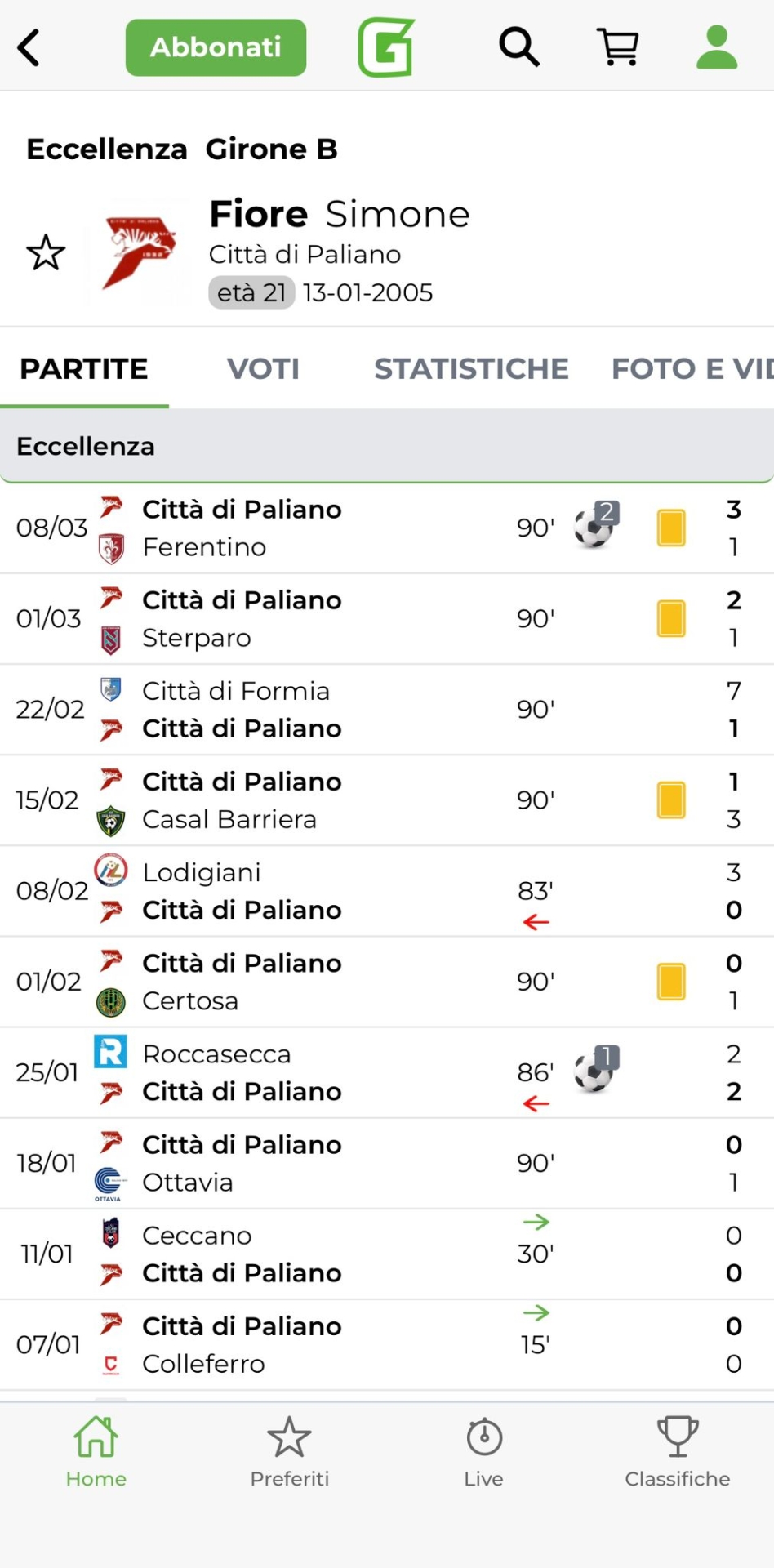Open the 08/03 match against Ferentino

[327, 528]
